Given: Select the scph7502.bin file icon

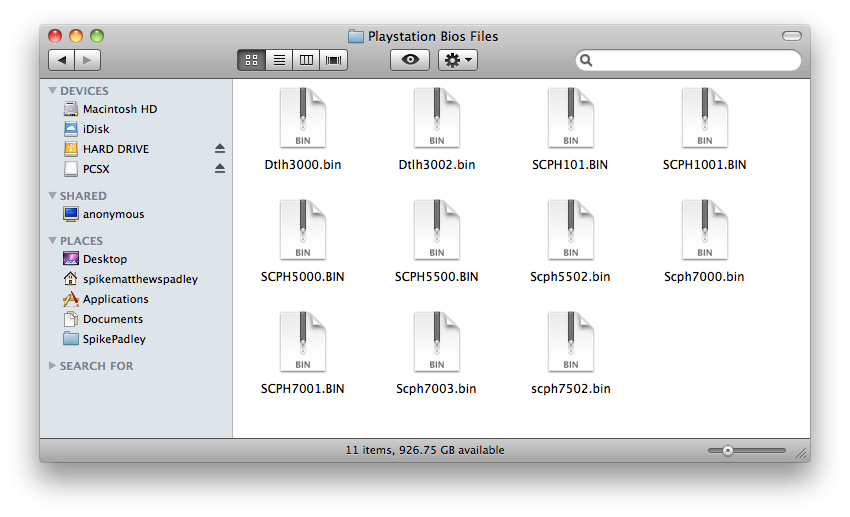Looking at the screenshot, I should (570, 343).
